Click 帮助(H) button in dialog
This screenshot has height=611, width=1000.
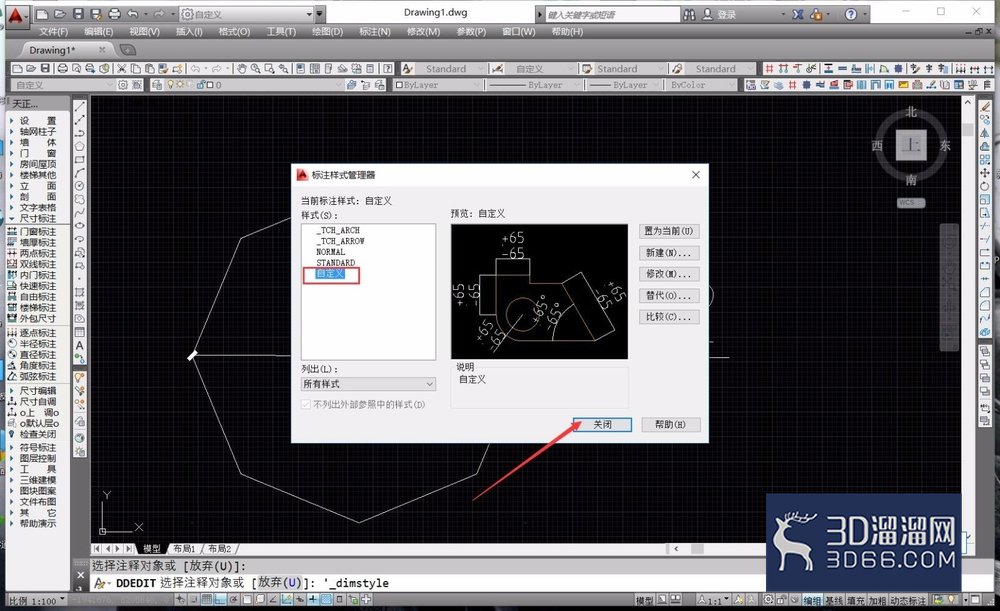(x=670, y=424)
